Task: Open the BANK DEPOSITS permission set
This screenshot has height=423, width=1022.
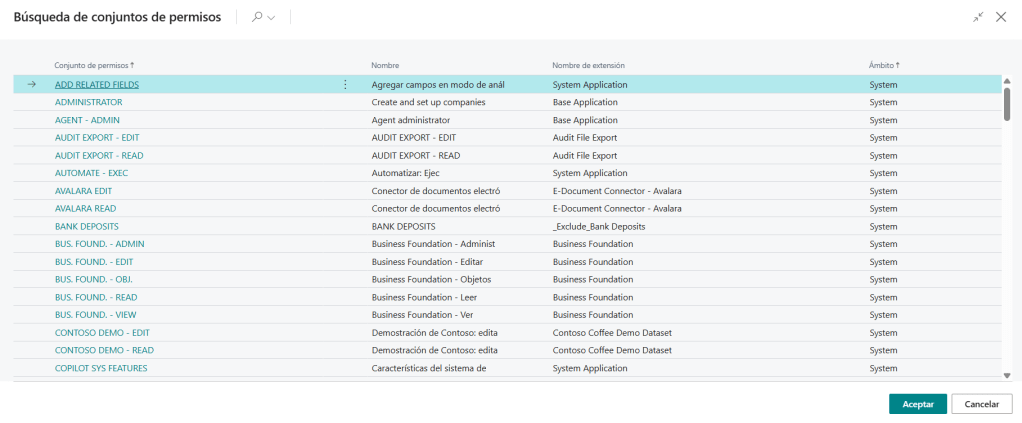Action: [86, 226]
